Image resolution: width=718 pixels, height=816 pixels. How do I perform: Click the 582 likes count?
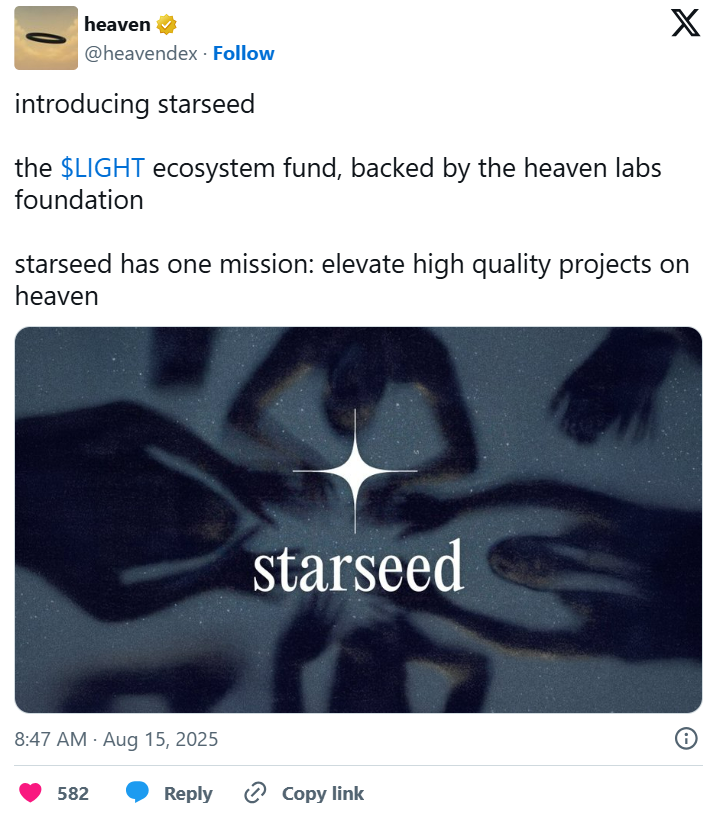pyautogui.click(x=72, y=792)
